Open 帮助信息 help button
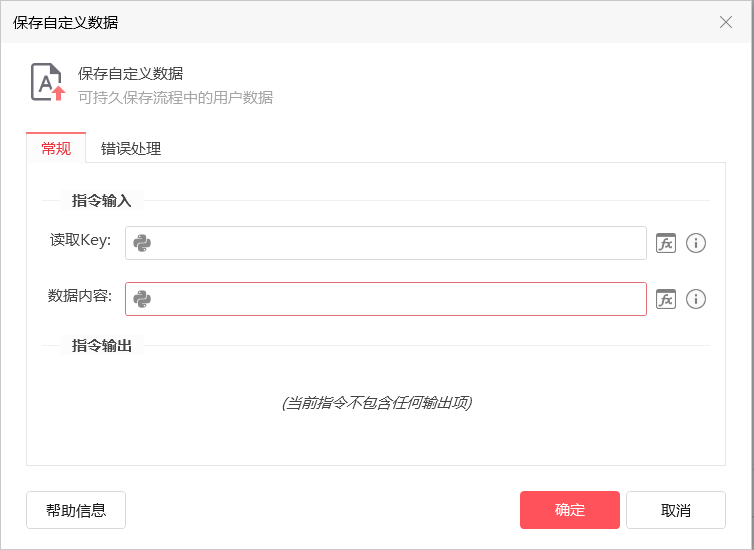This screenshot has width=754, height=550. (76, 510)
